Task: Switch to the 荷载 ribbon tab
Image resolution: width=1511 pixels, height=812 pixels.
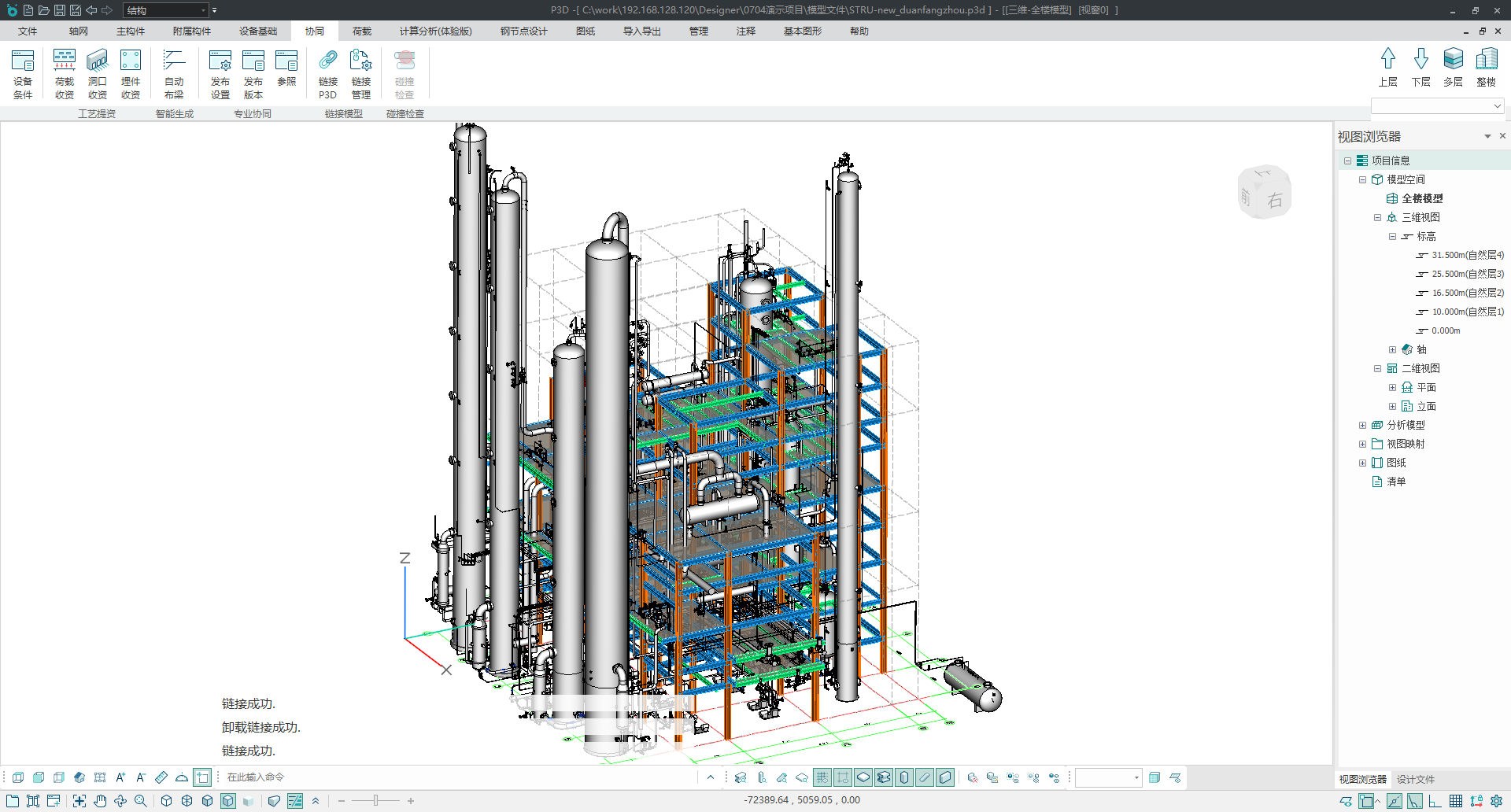Action: point(361,31)
